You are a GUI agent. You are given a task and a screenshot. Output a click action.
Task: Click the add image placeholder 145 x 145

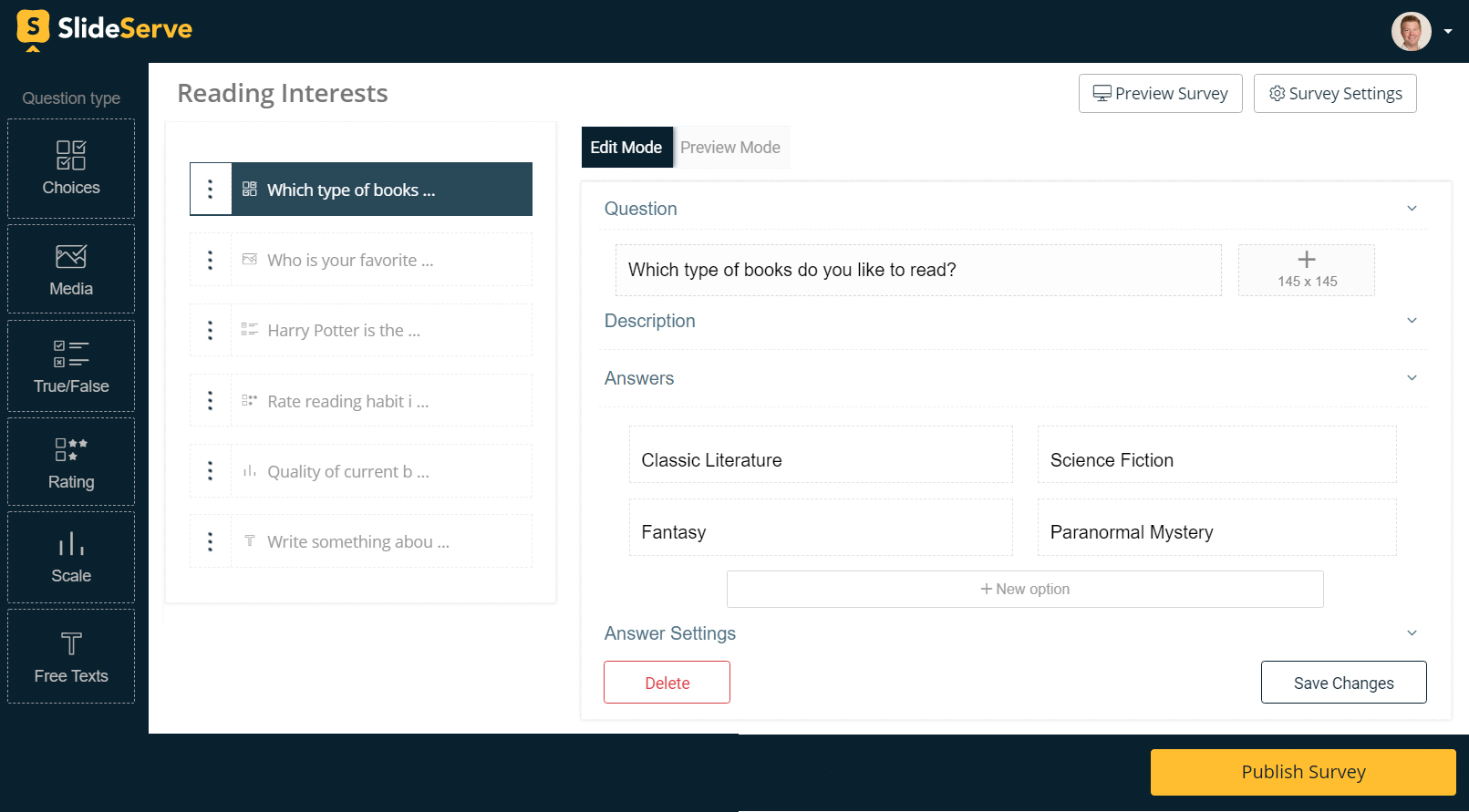pos(1306,270)
